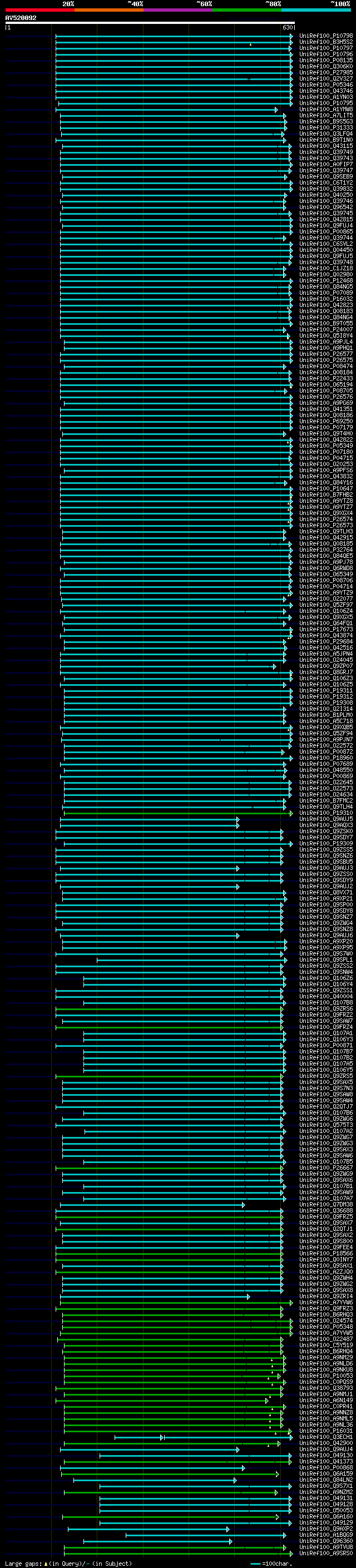Select the UniRef100_P26667 label
The image size is (356, 1568).
click(x=326, y=1168)
